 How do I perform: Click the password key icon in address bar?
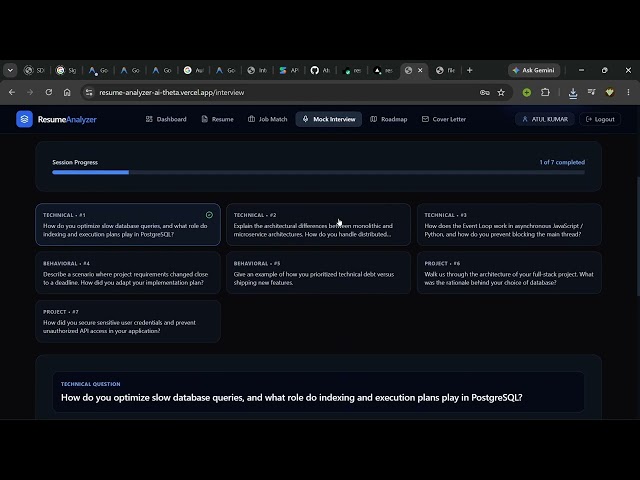(x=484, y=93)
